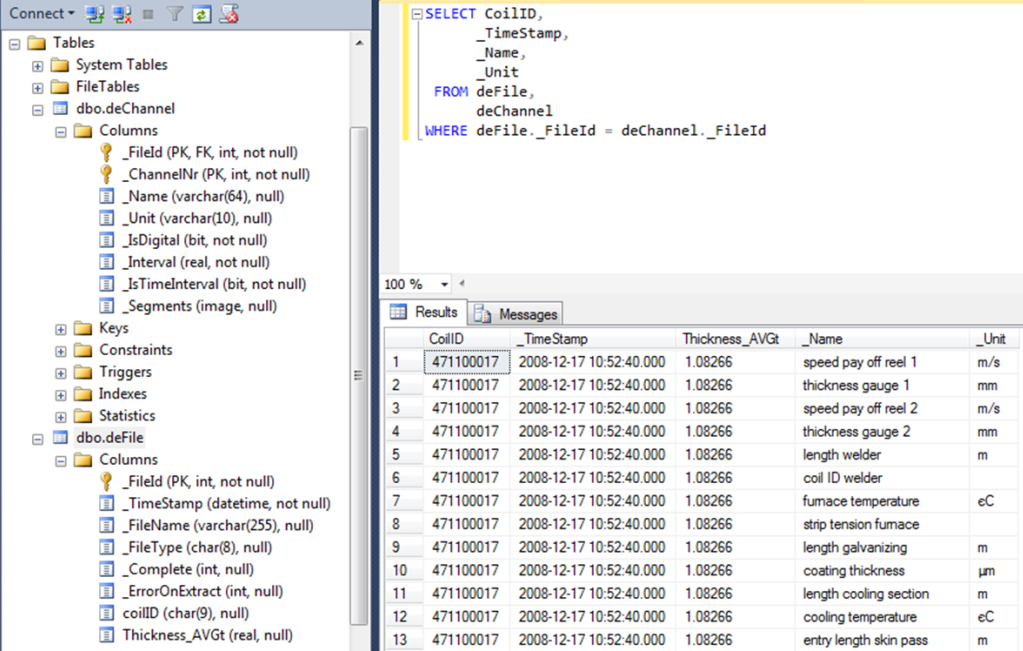This screenshot has height=651, width=1023.
Task: Expand the System Tables folder
Action: [x=38, y=66]
